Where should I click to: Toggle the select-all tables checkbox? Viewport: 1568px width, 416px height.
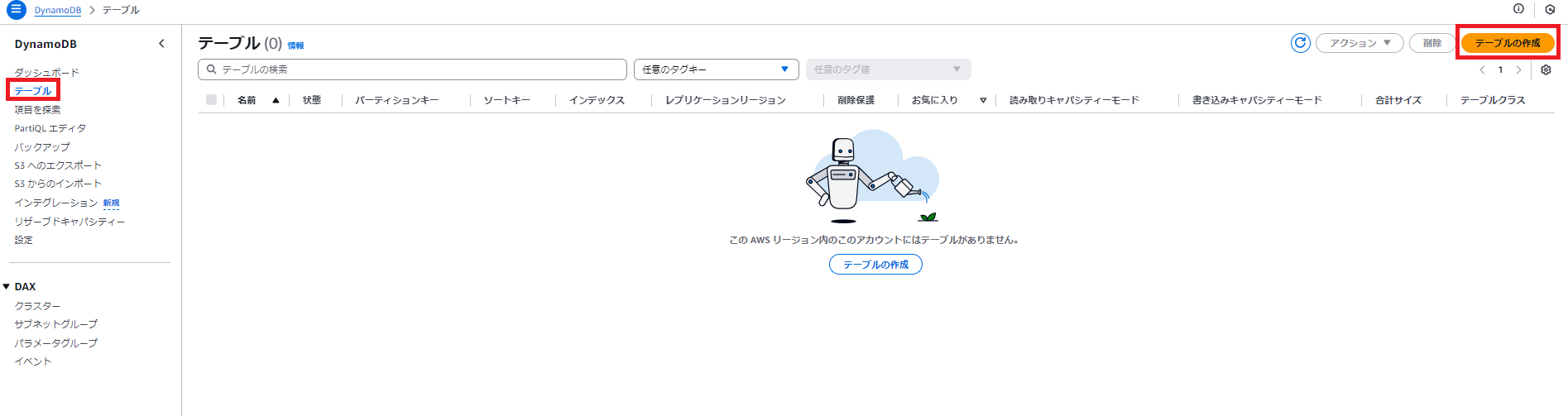211,100
